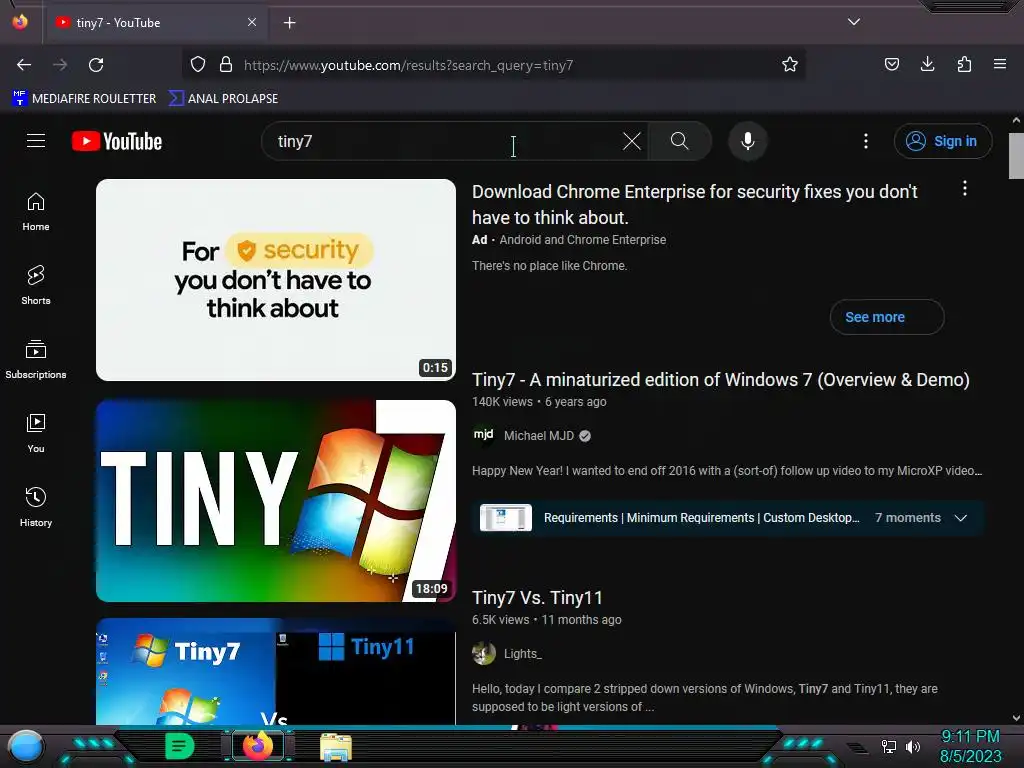Image resolution: width=1024 pixels, height=768 pixels.
Task: Expand the 7 moments chapters chevron
Action: pos(961,518)
